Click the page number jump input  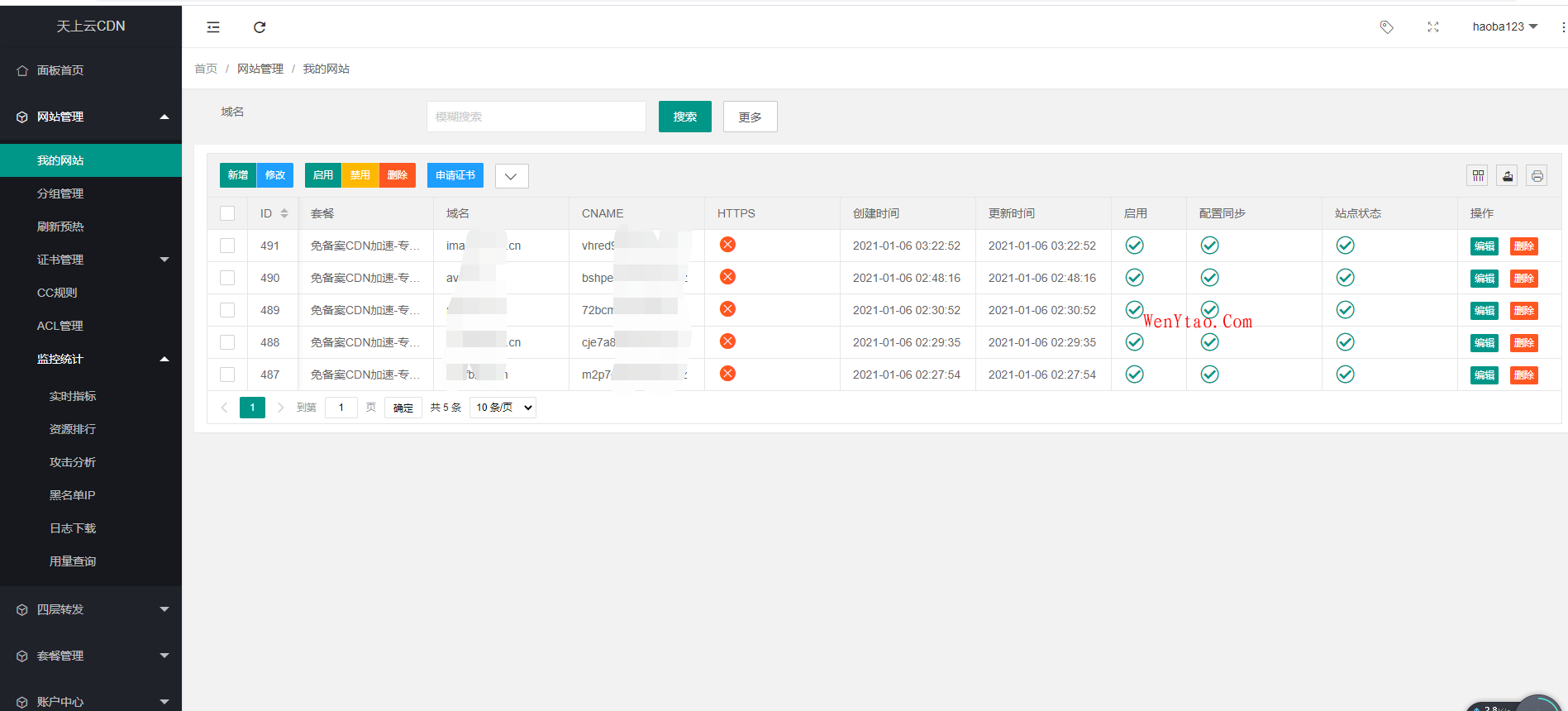(x=341, y=408)
